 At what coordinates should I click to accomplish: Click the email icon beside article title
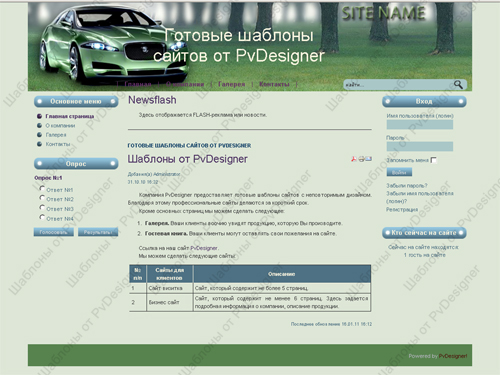click(368, 159)
